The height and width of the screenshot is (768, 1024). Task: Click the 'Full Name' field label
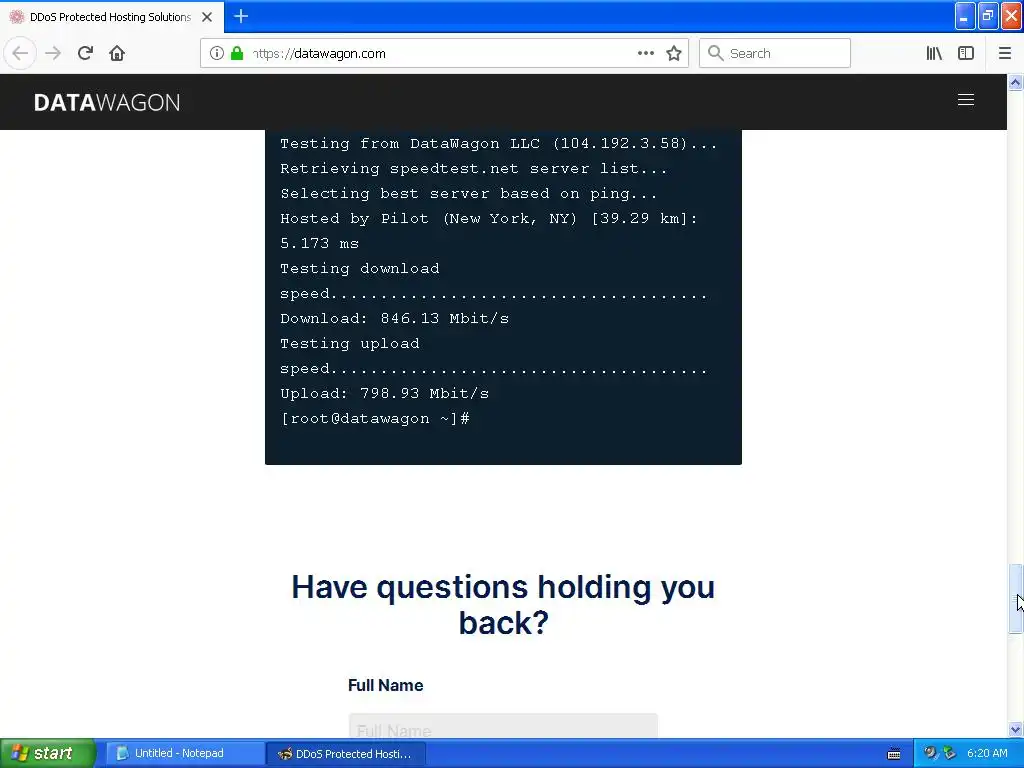click(x=385, y=685)
